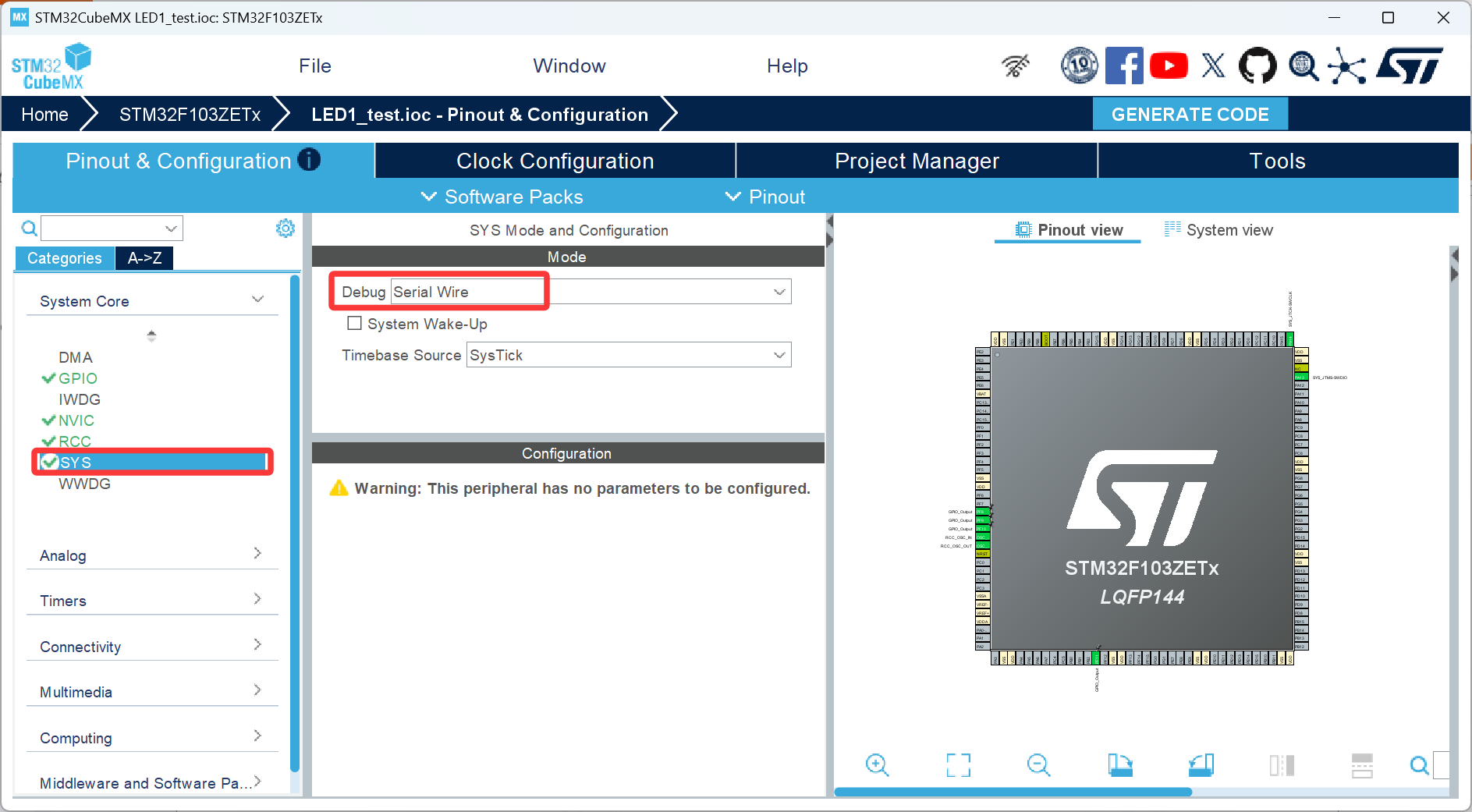The image size is (1472, 812).
Task: Select NVIC in System Core
Action: 76,420
